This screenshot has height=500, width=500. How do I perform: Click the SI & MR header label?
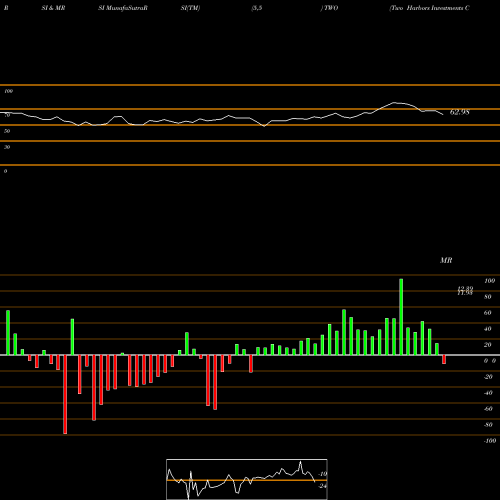pos(53,8)
